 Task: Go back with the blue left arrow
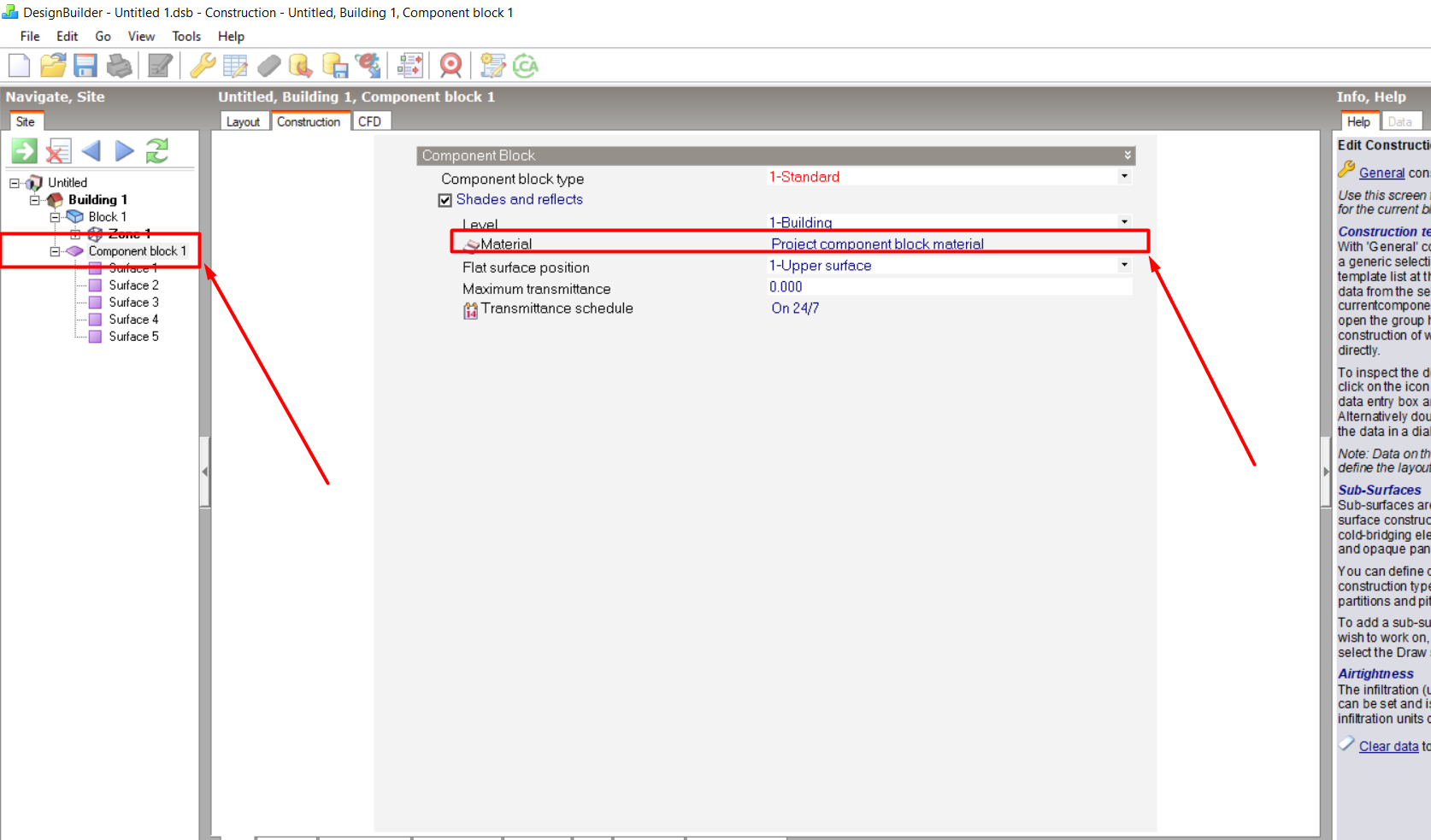[x=91, y=151]
